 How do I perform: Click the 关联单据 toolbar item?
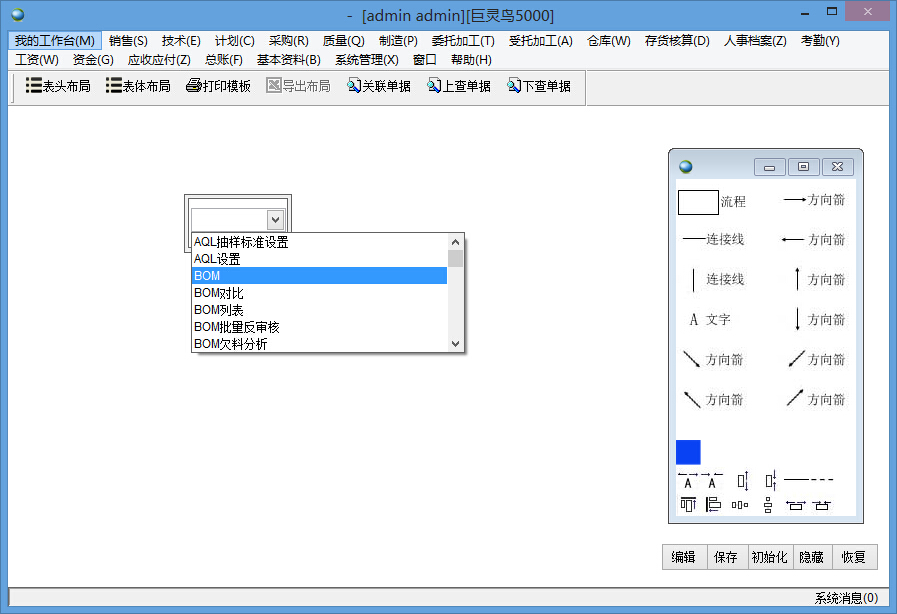click(378, 86)
